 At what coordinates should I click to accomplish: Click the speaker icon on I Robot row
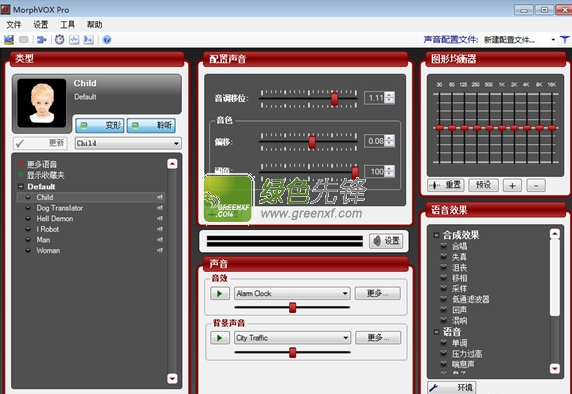click(160, 229)
